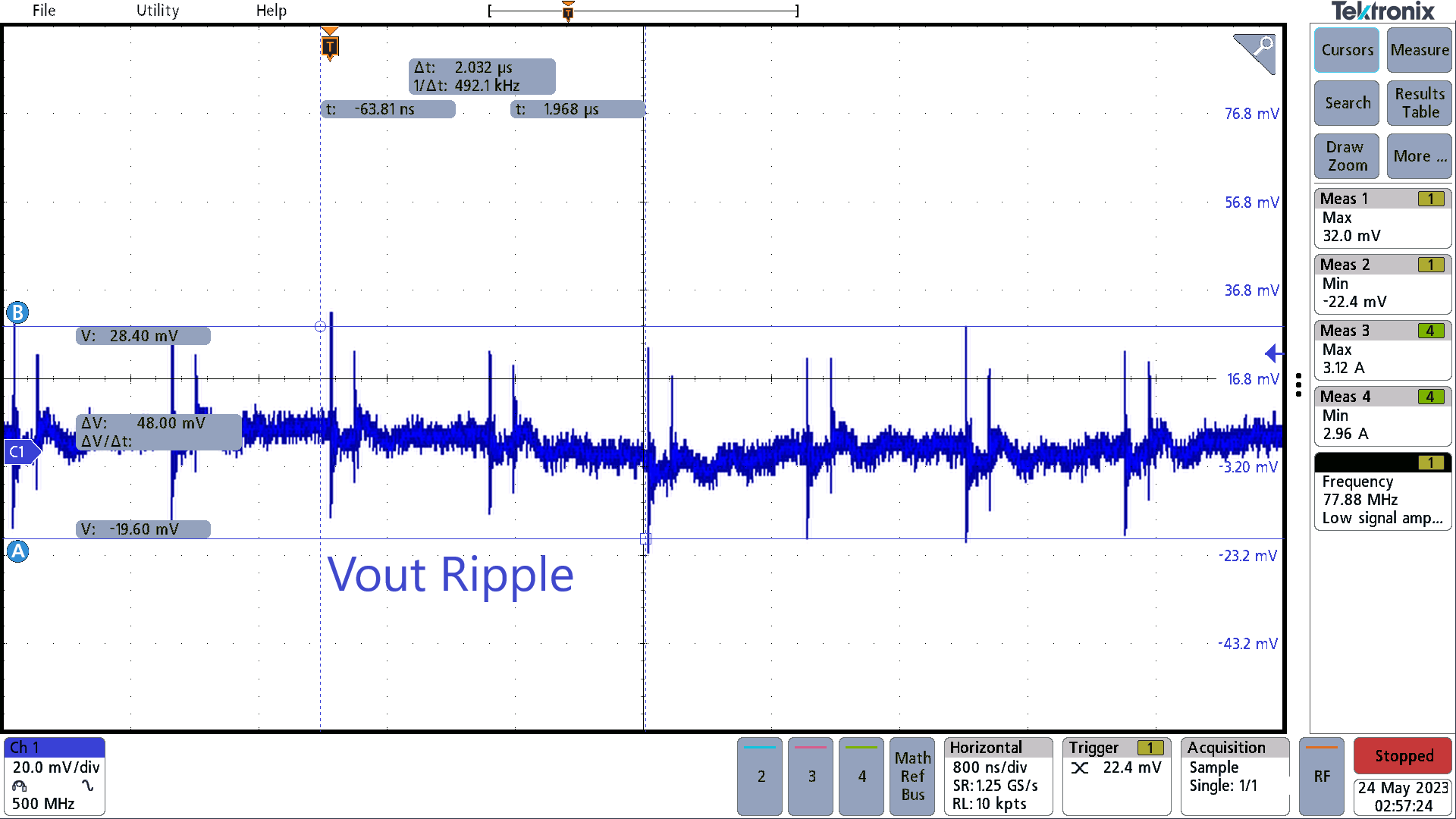Click the Frequency 77.88 MHz badge
This screenshot has width=1456, height=819.
pos(1382,493)
